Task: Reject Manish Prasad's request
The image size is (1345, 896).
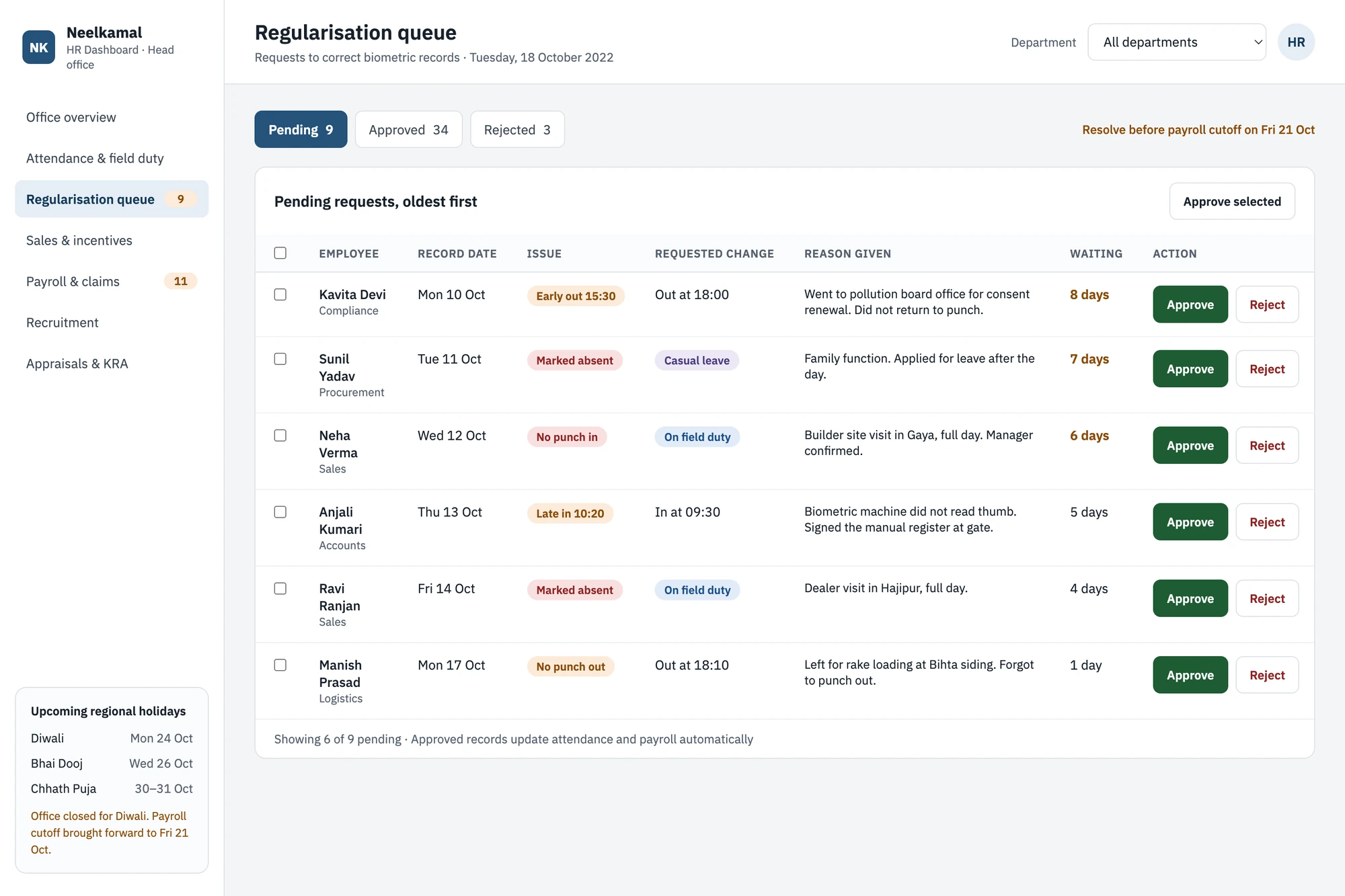Action: point(1267,676)
